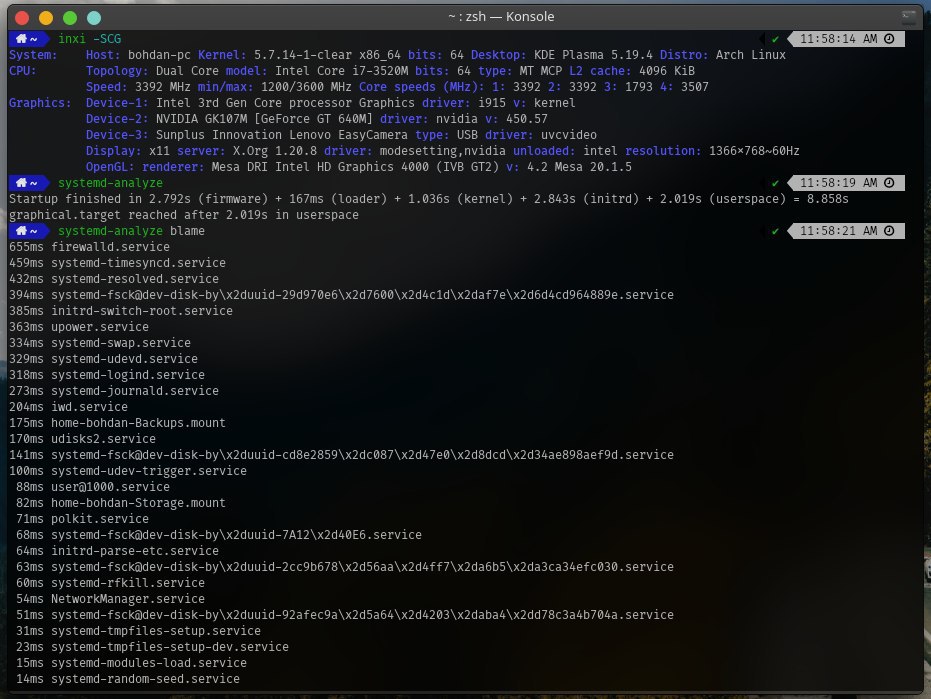Screen dimensions: 931x699
Task: Click the 'initrd-switch-root.service' line
Action: [x=121, y=311]
